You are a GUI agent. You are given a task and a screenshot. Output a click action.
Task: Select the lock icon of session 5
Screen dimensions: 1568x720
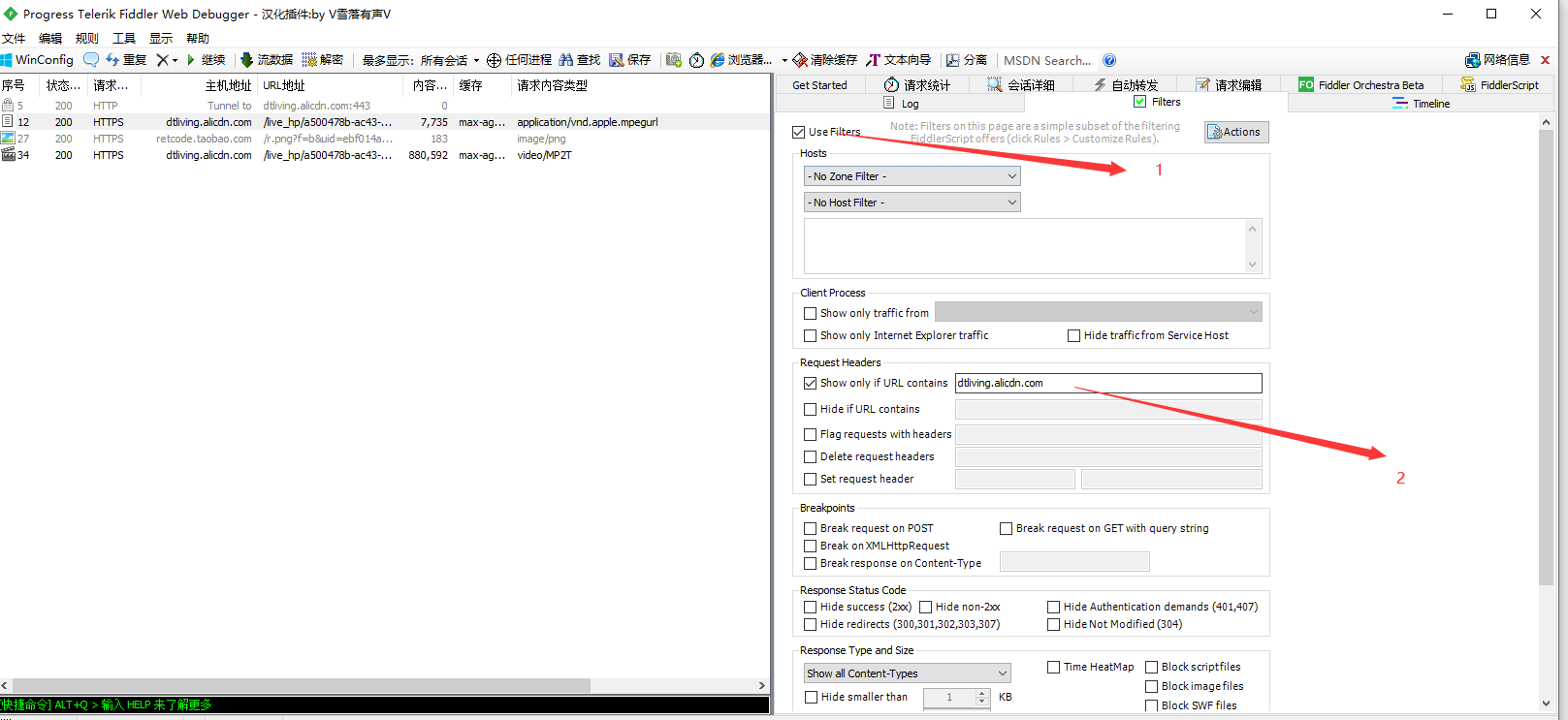tap(8, 106)
